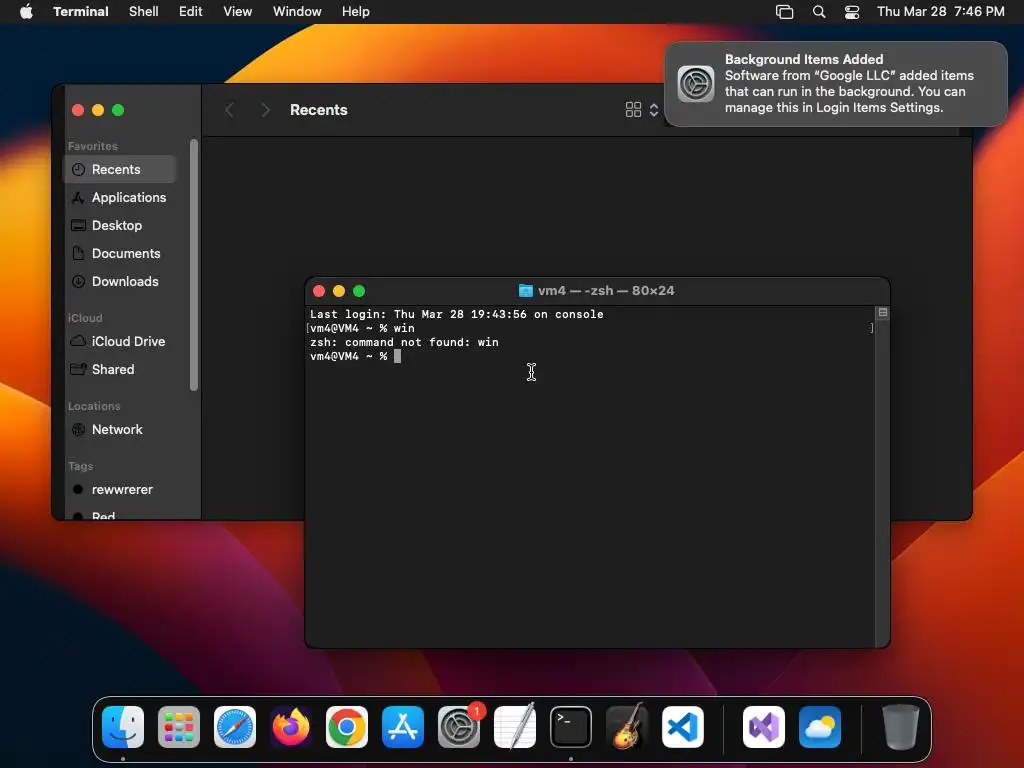Open the View menu
Image resolution: width=1024 pixels, height=768 pixels.
coord(238,11)
